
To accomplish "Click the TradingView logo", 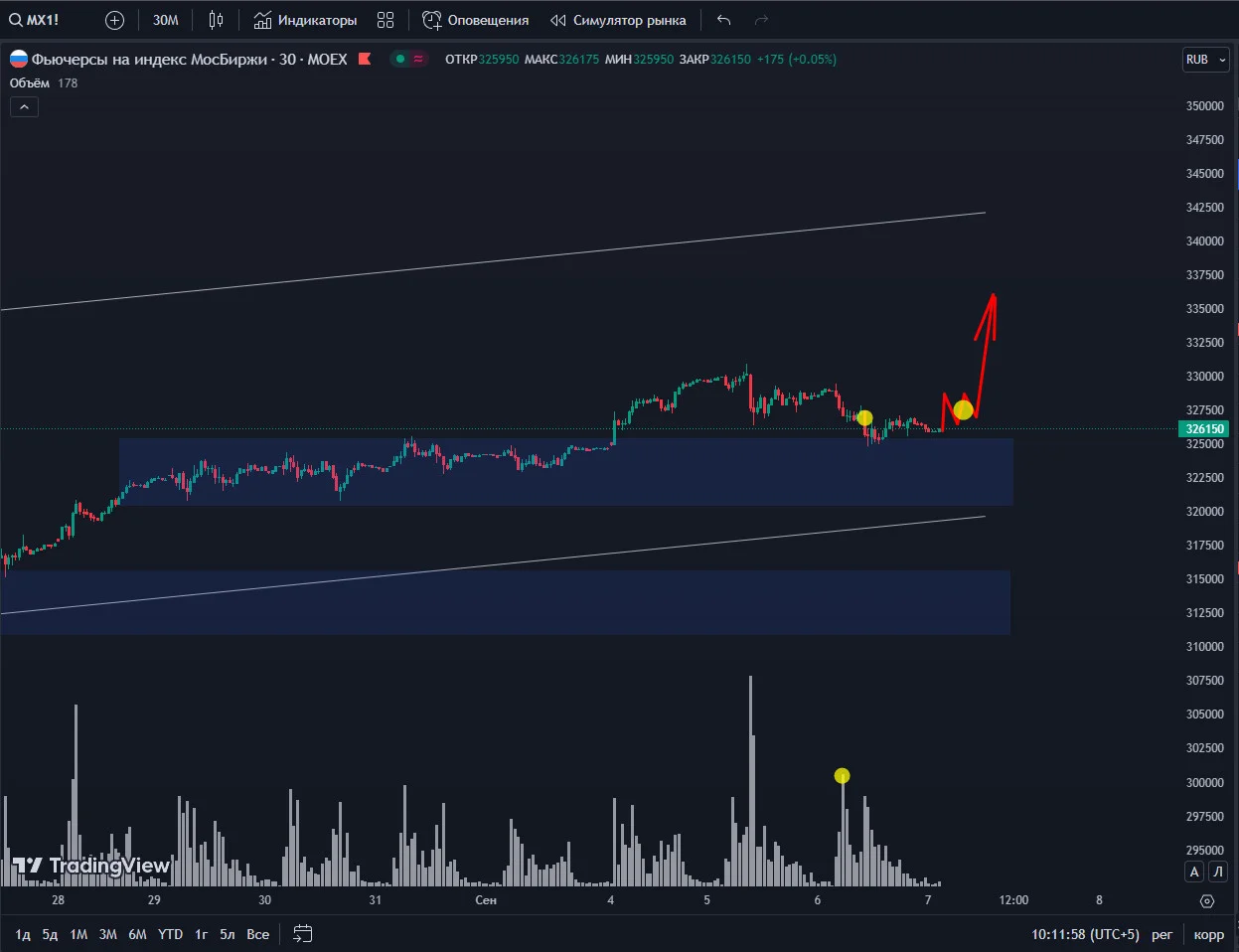I will click(90, 866).
